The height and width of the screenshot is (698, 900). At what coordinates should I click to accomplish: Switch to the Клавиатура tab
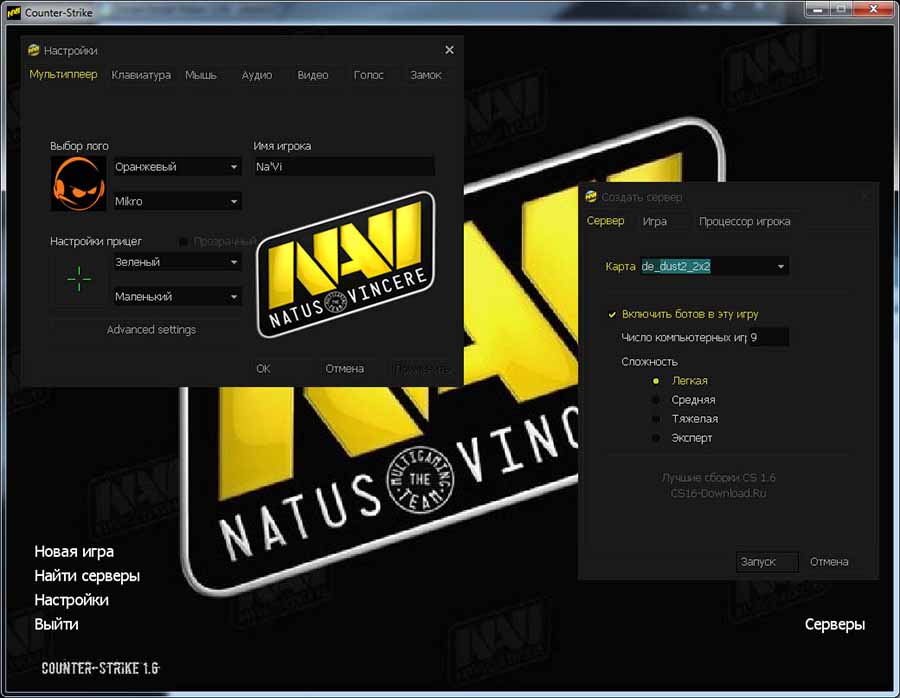pos(141,75)
